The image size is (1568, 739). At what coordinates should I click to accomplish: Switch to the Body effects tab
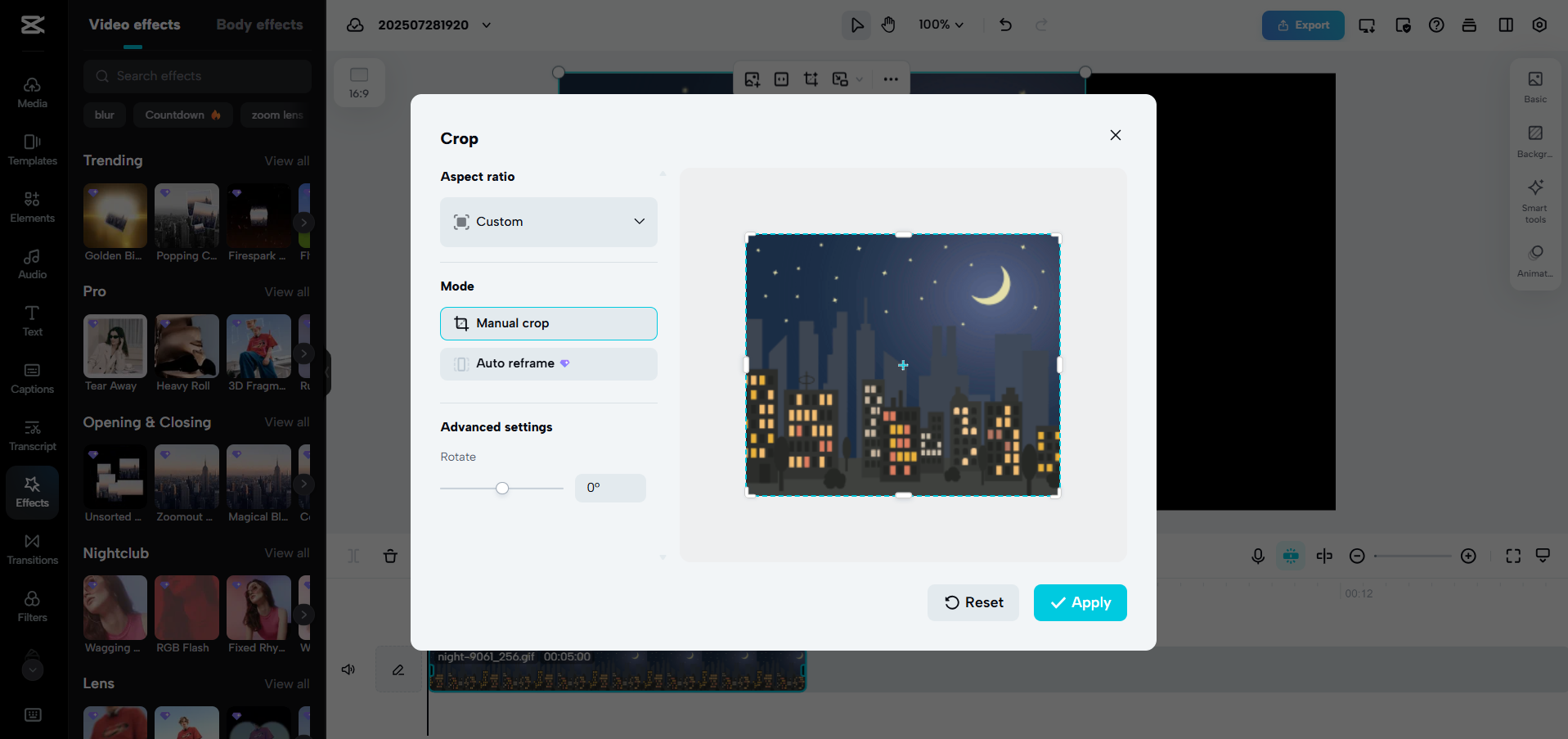coord(258,25)
